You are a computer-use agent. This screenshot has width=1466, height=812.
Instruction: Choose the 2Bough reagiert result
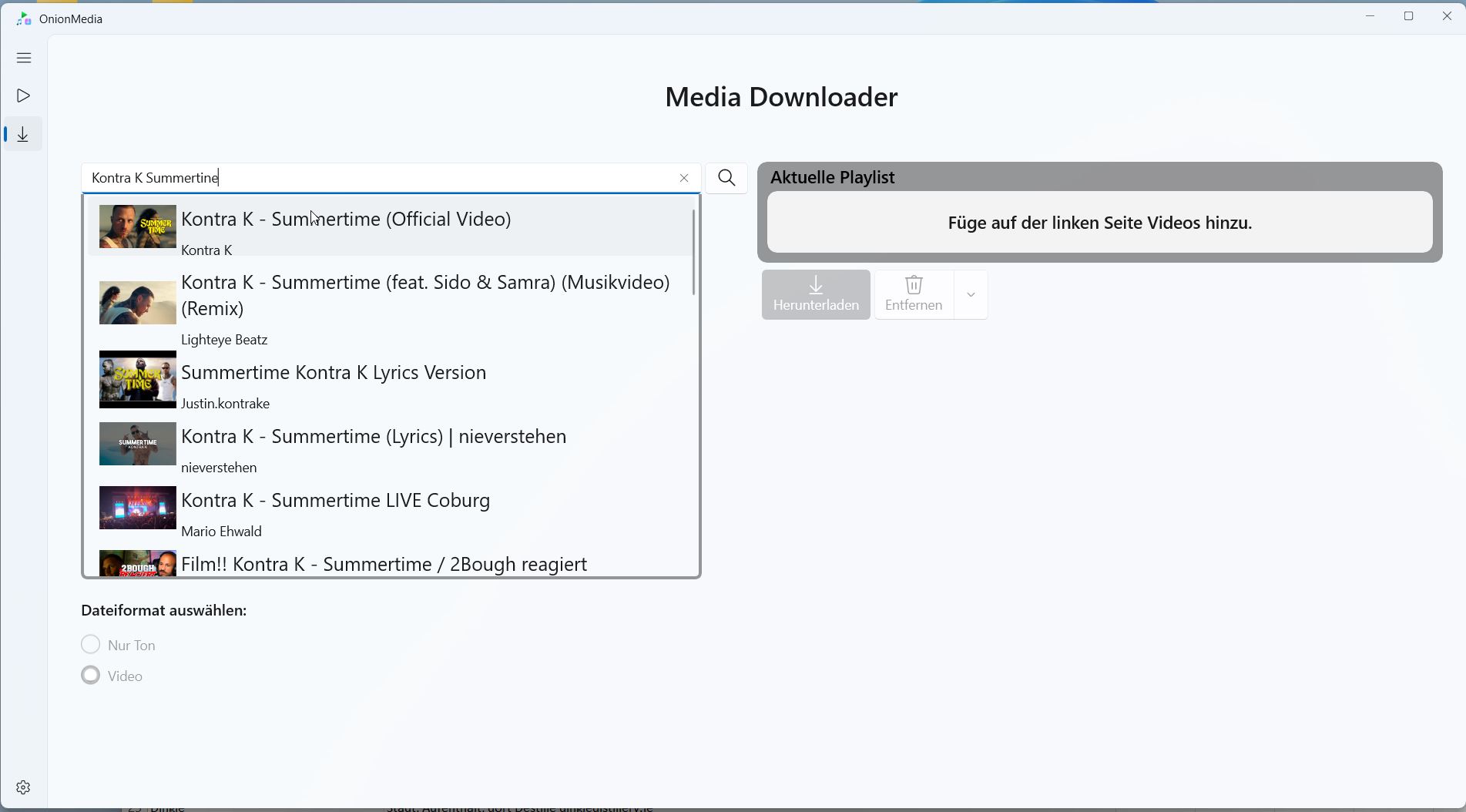[390, 563]
